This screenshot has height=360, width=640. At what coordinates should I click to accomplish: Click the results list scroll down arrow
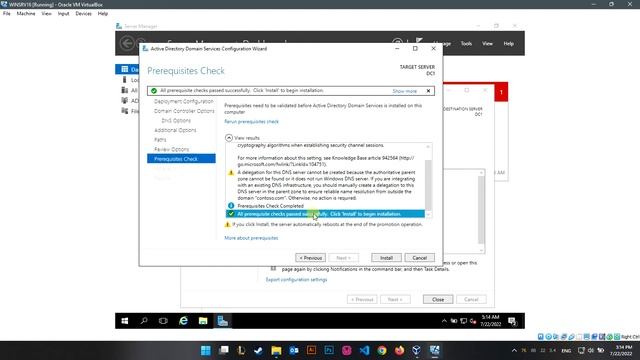pos(428,215)
